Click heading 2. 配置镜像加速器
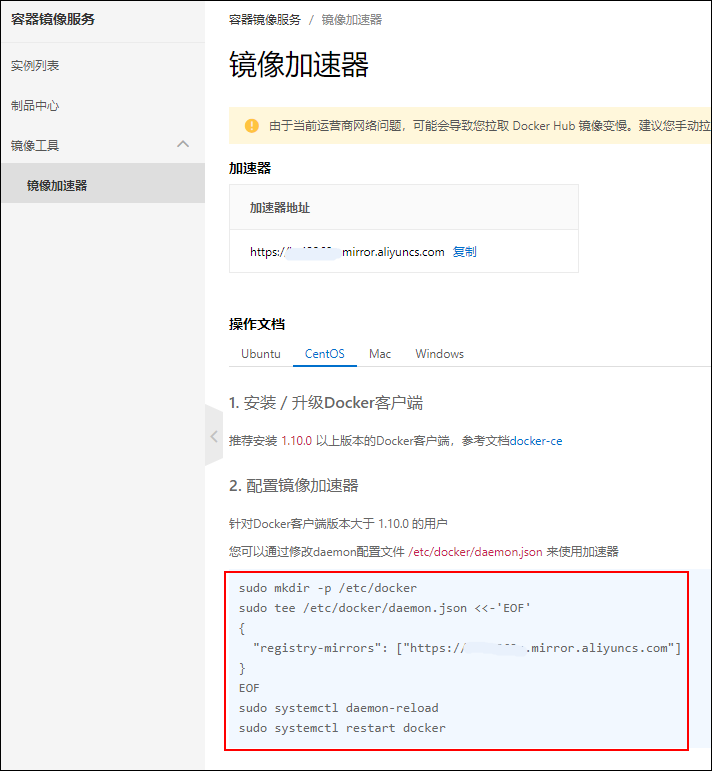The width and height of the screenshot is (712, 771). pyautogui.click(x=294, y=486)
